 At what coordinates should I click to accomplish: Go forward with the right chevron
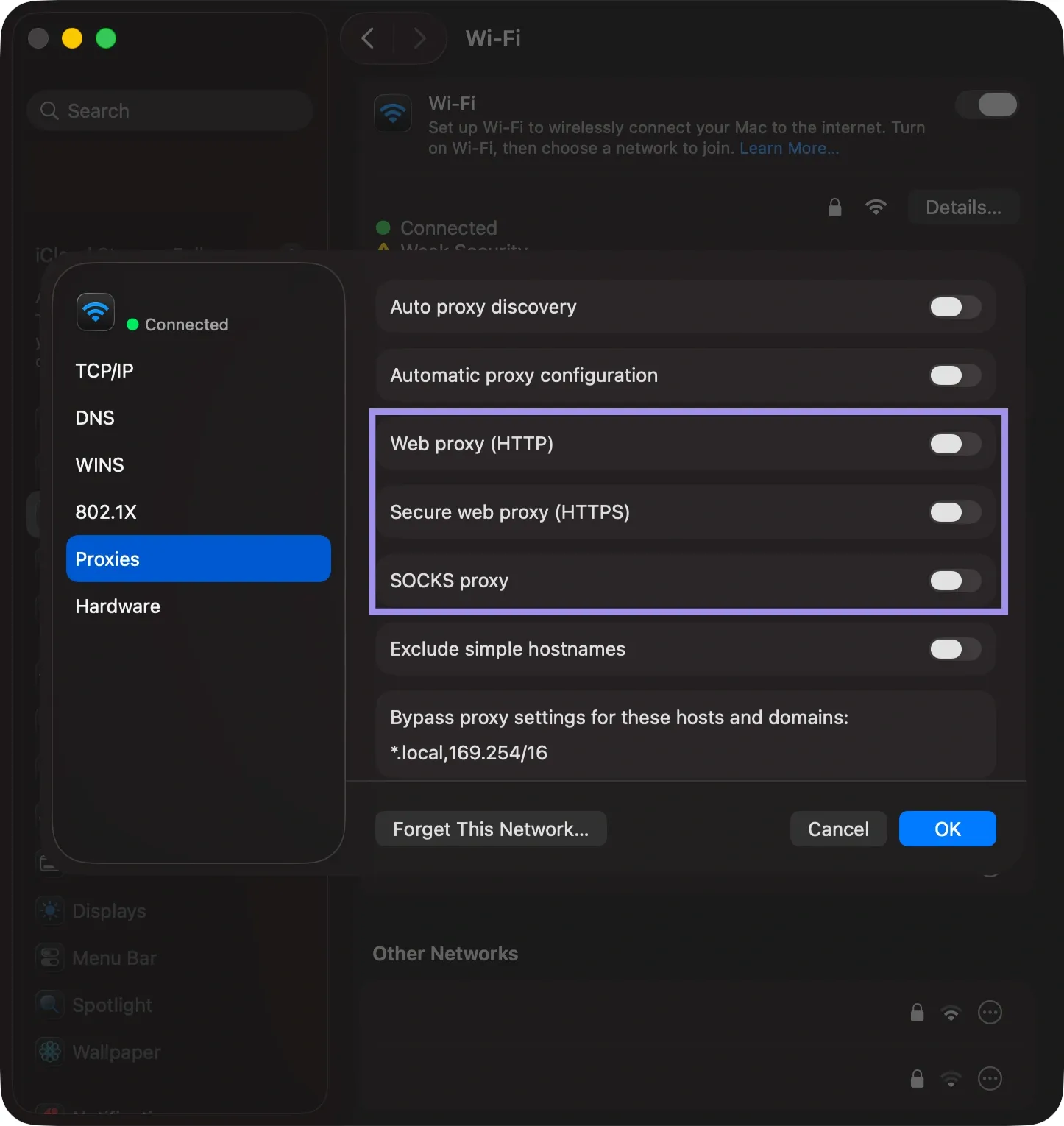[x=420, y=38]
